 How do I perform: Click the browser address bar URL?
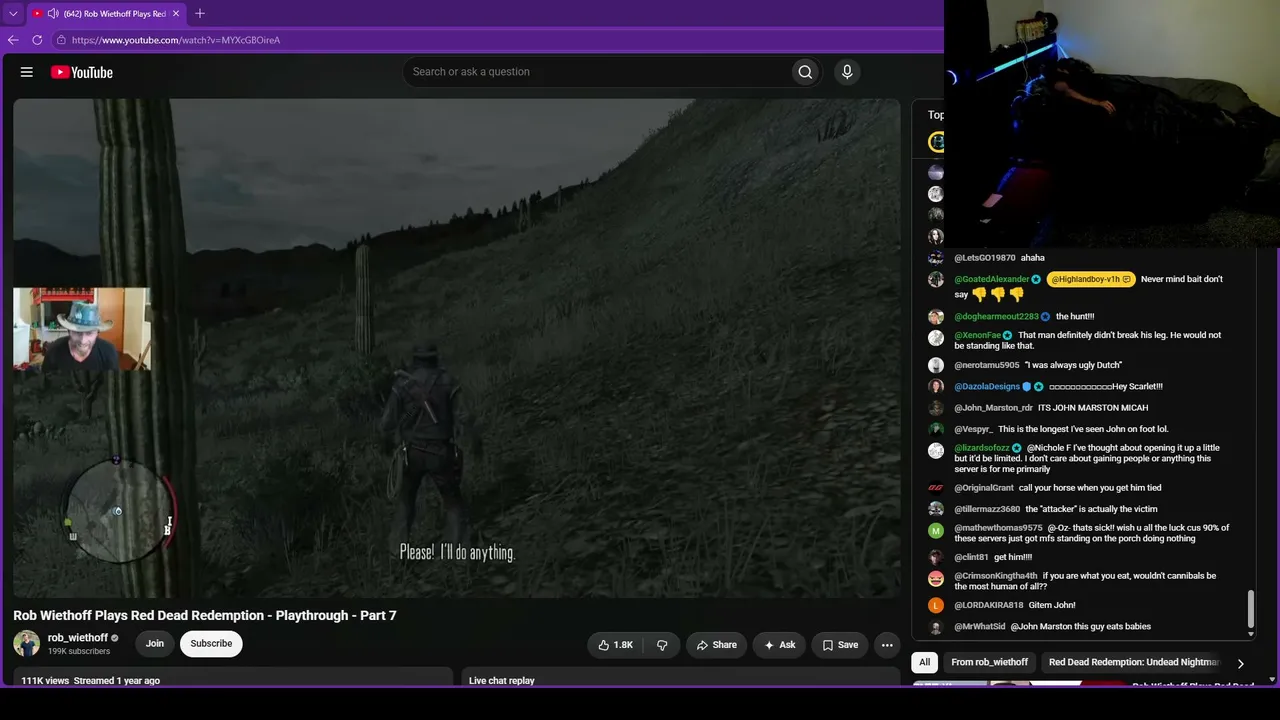point(176,40)
